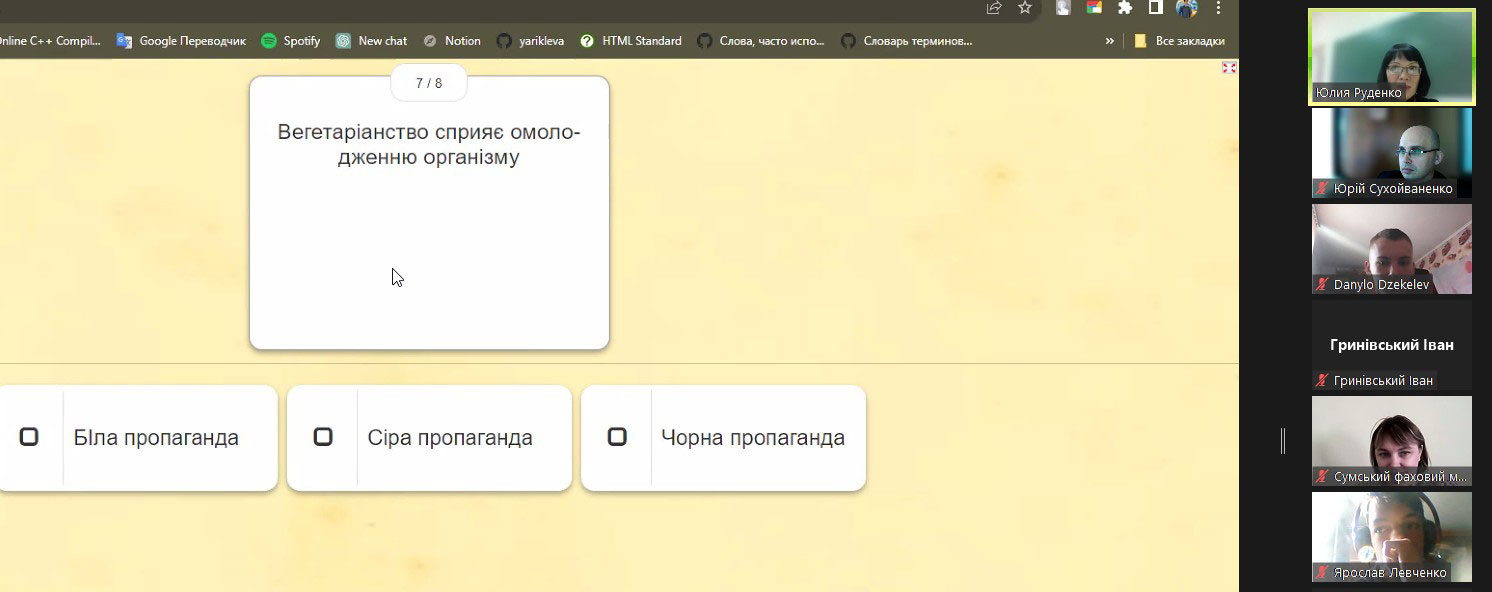Click the Notion bookmark favicon
The height and width of the screenshot is (592, 1492).
tap(430, 41)
